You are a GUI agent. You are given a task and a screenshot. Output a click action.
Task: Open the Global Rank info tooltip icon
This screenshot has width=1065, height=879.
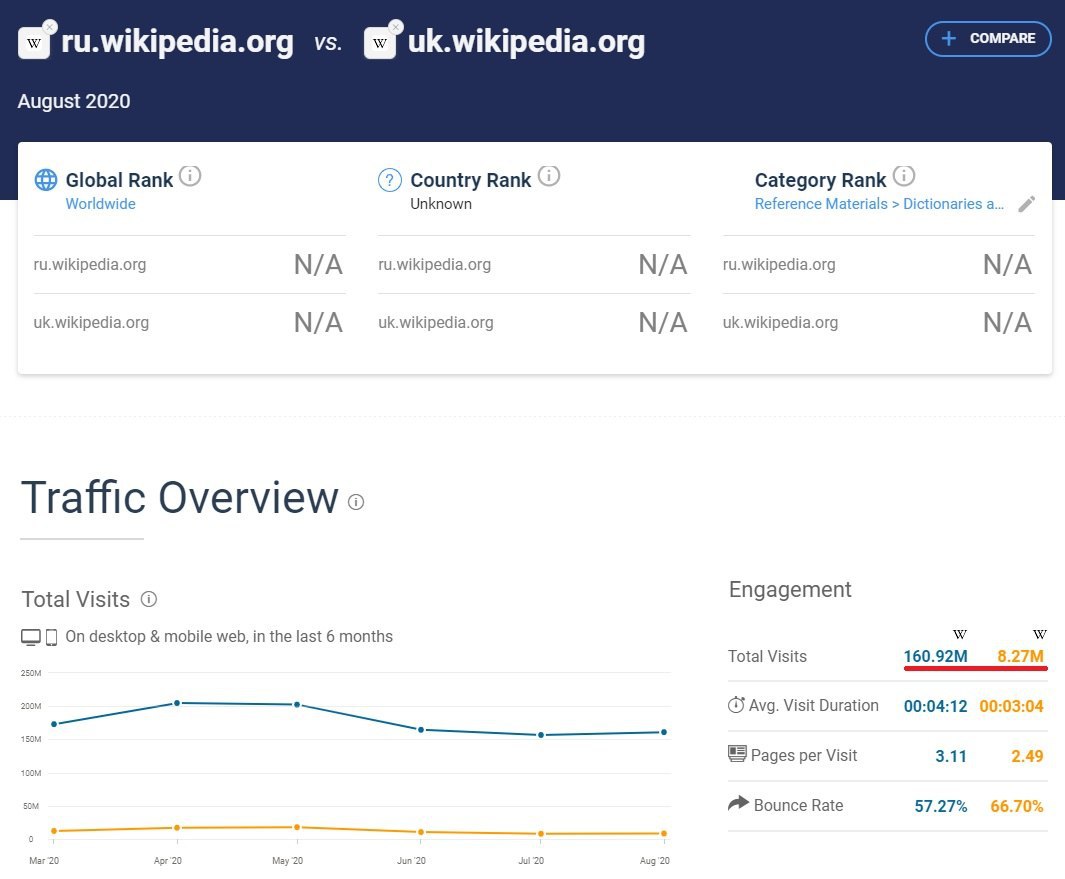coord(190,176)
